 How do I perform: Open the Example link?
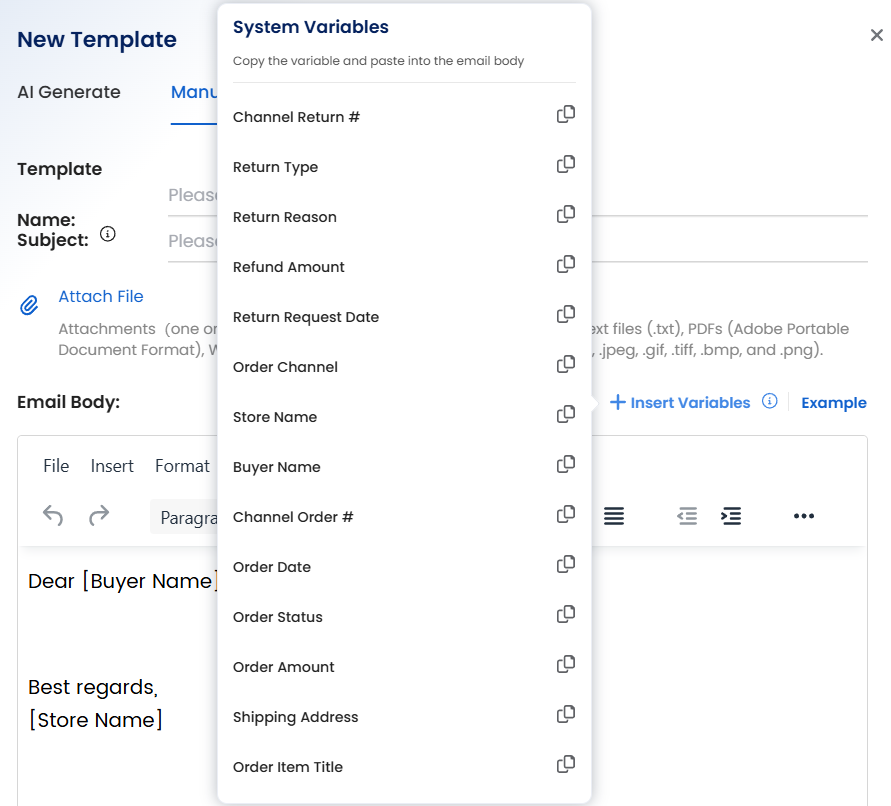coord(833,403)
